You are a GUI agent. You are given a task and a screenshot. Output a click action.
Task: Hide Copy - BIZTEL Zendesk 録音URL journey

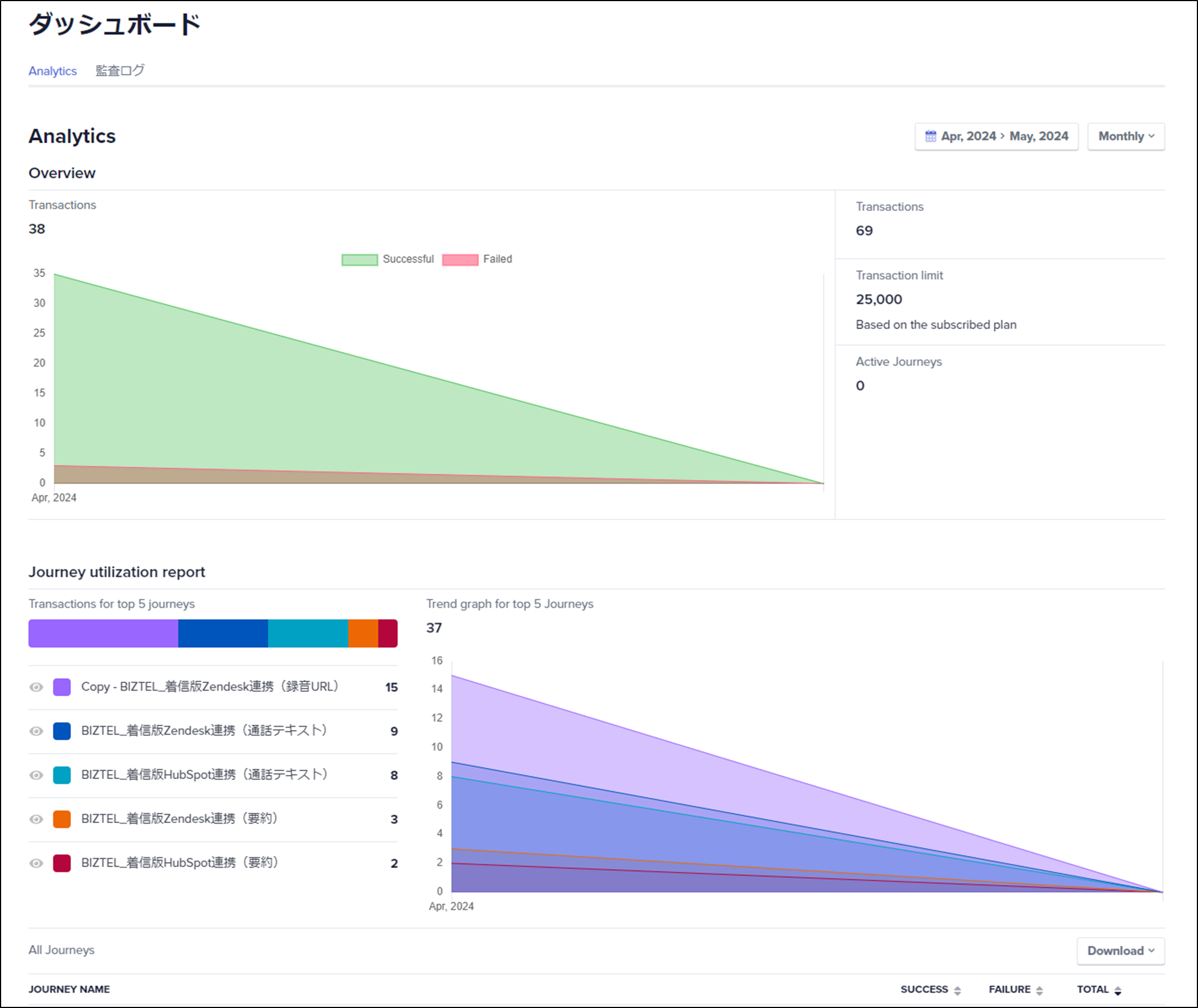[x=36, y=687]
